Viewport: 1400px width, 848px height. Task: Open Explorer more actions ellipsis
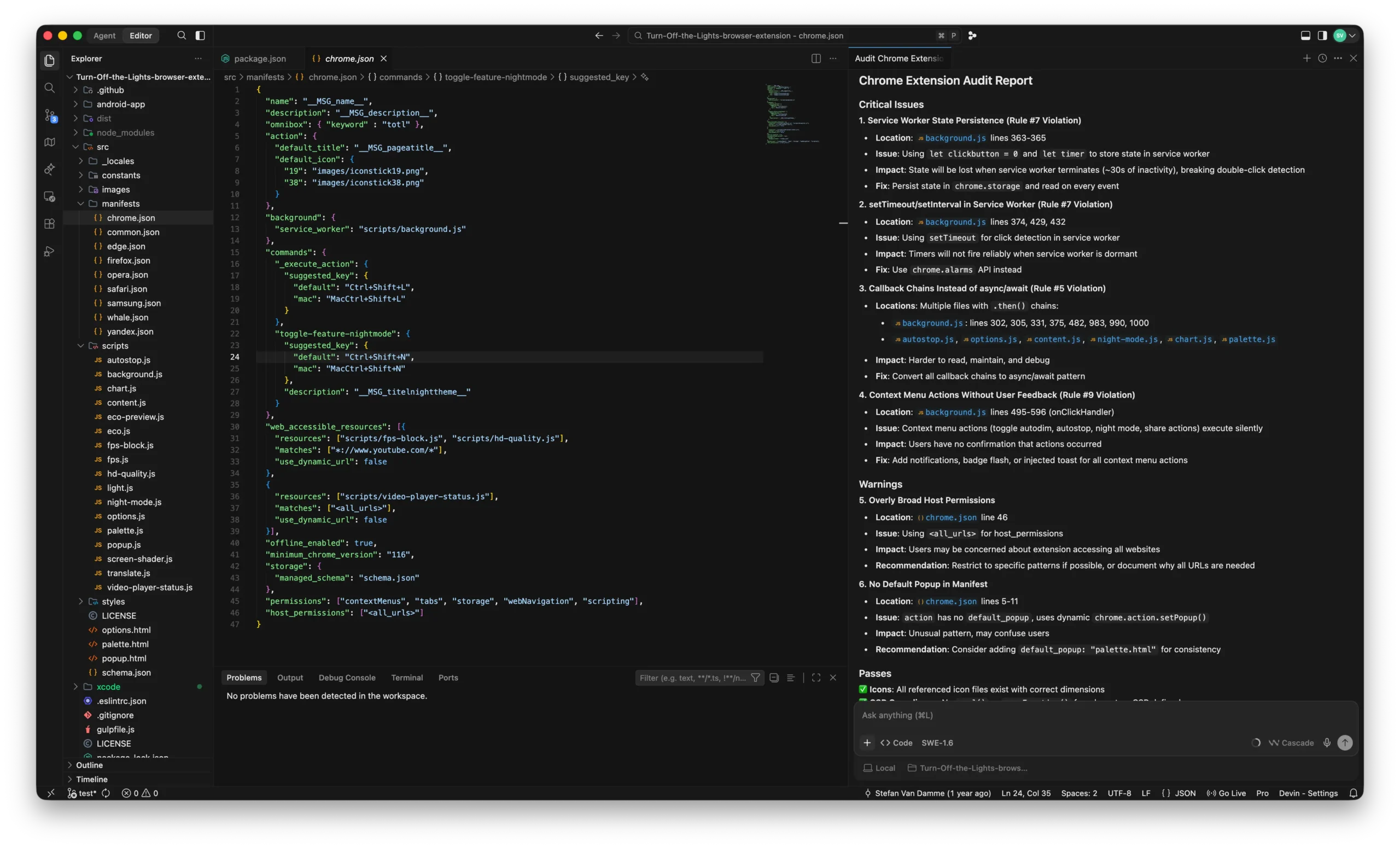198,59
